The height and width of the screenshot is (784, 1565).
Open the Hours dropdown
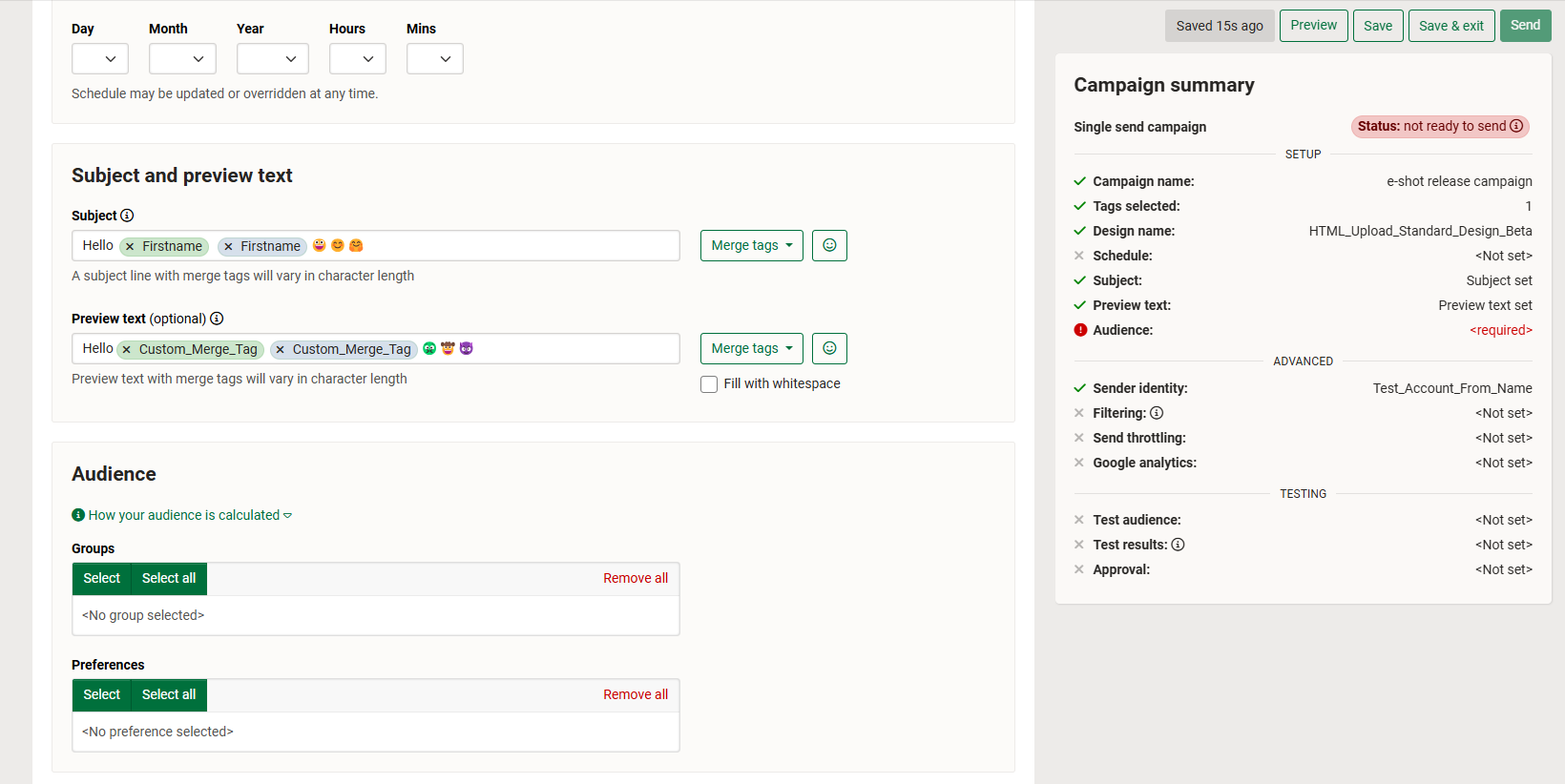tap(358, 58)
